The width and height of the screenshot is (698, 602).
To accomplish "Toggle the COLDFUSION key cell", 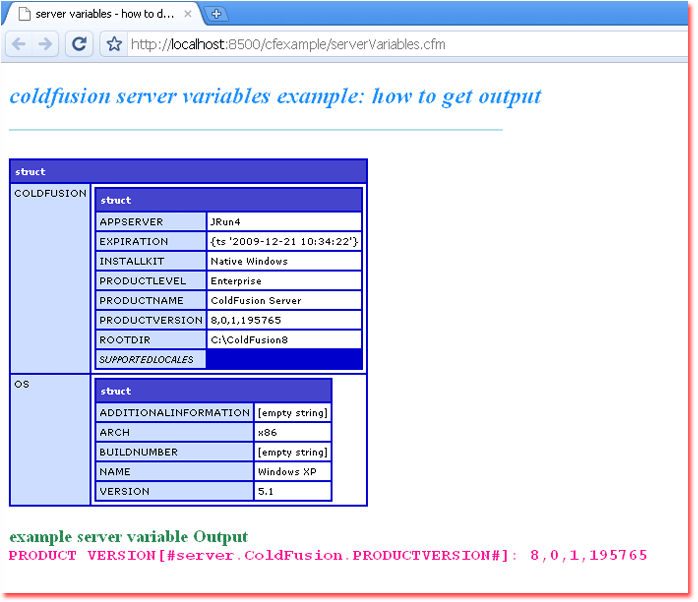I will point(50,279).
